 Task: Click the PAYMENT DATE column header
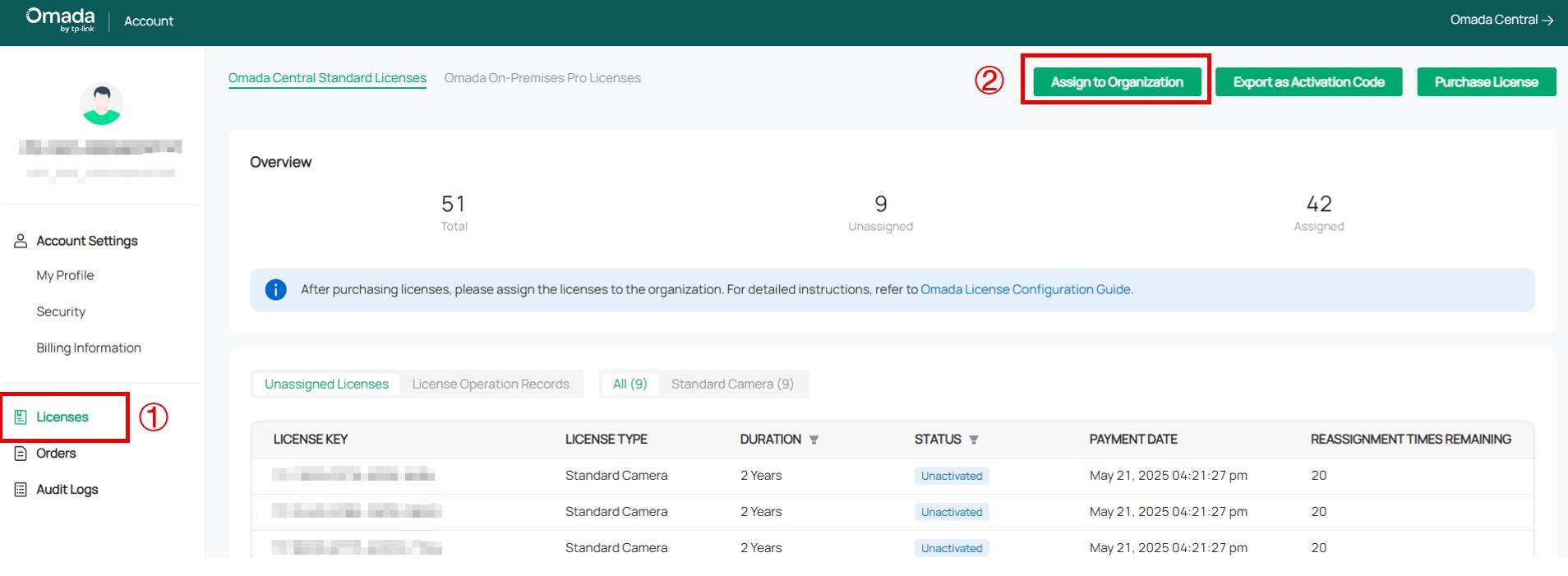click(x=1133, y=440)
